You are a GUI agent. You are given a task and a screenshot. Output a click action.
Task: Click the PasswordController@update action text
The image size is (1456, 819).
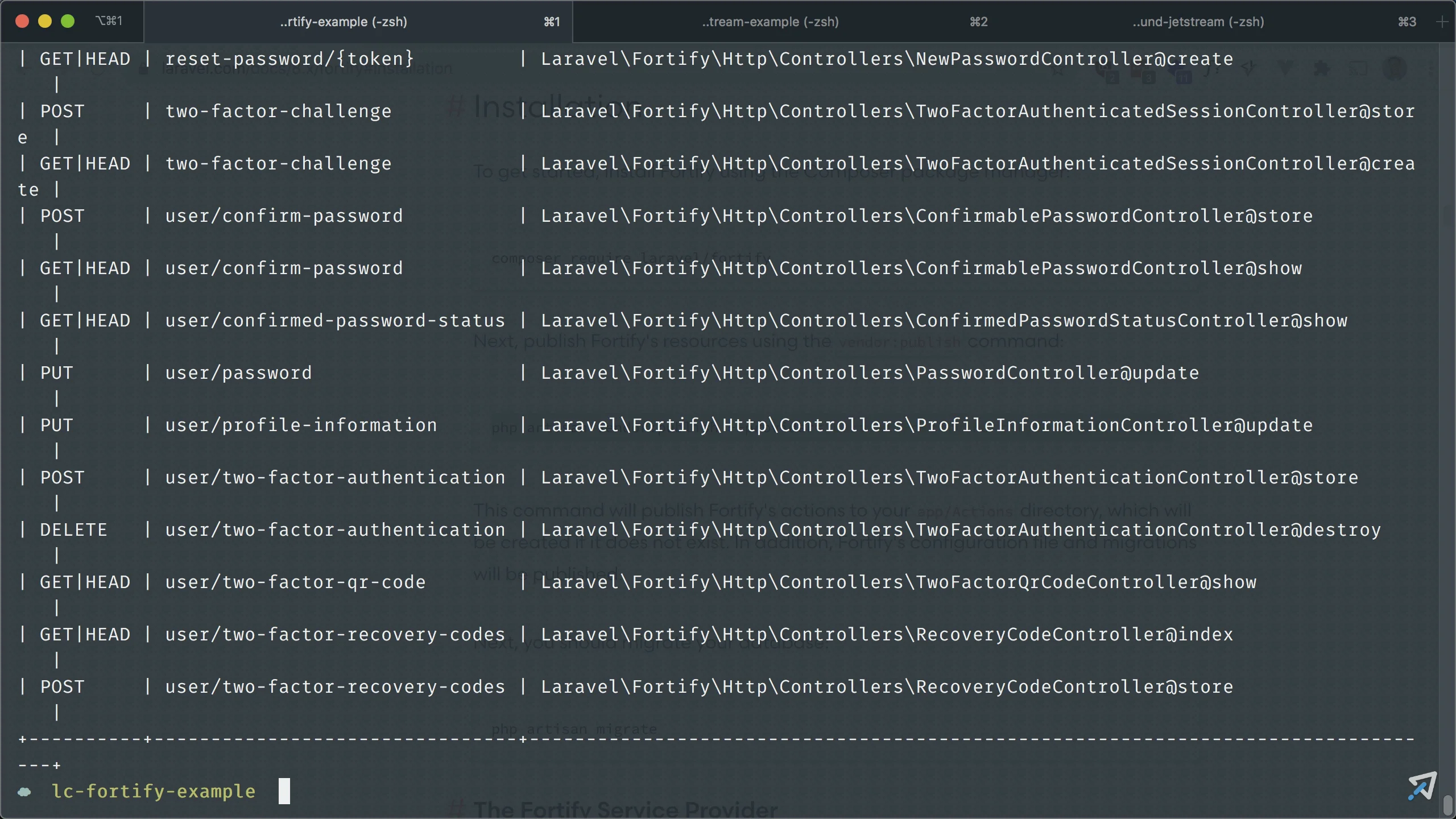tap(1057, 373)
